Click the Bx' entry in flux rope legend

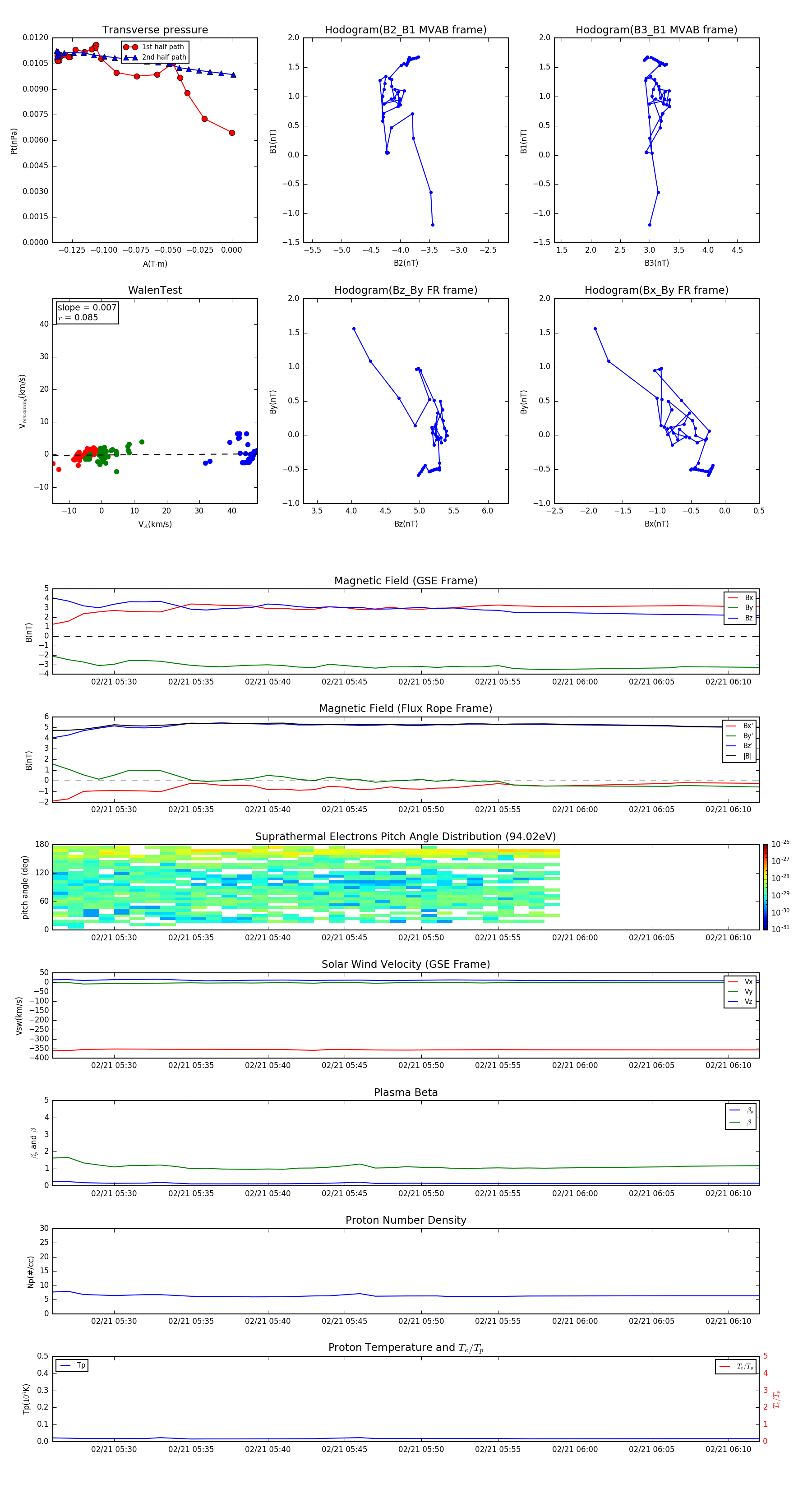(739, 726)
